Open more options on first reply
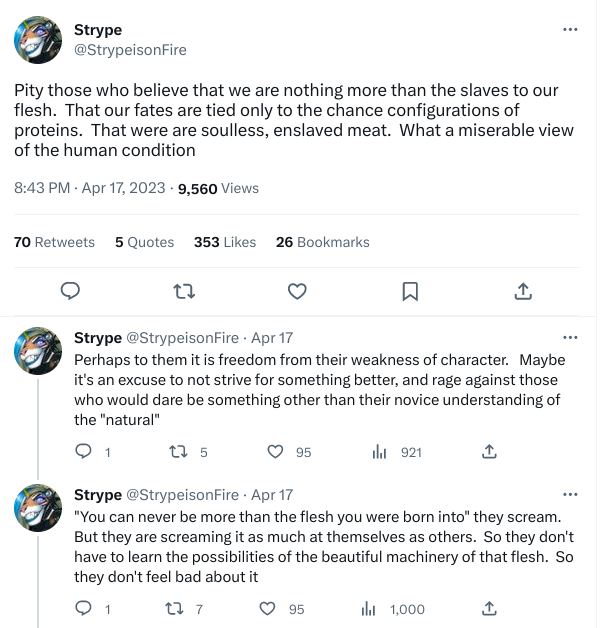 (x=570, y=337)
